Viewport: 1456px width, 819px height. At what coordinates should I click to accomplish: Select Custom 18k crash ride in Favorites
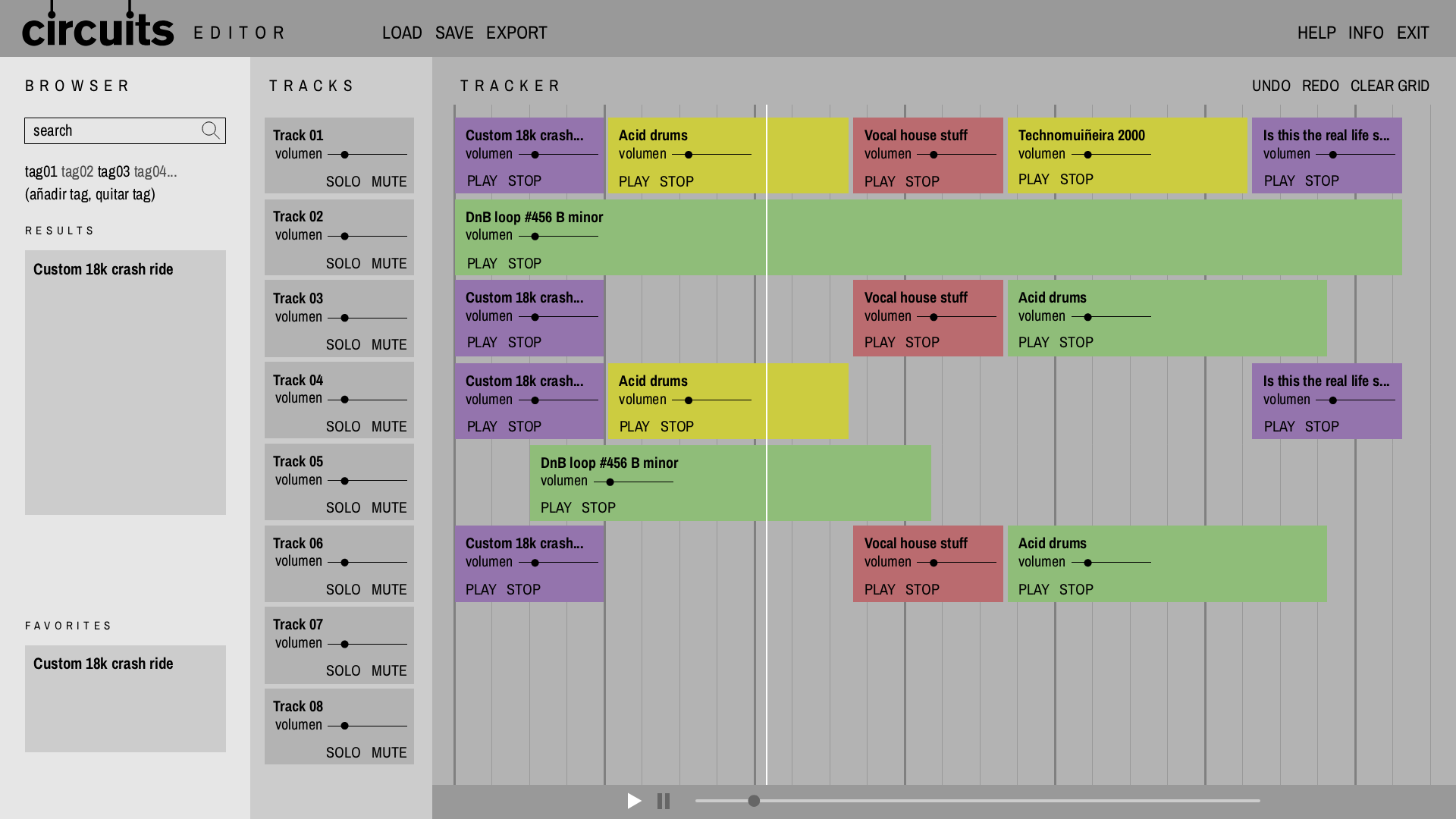click(103, 664)
